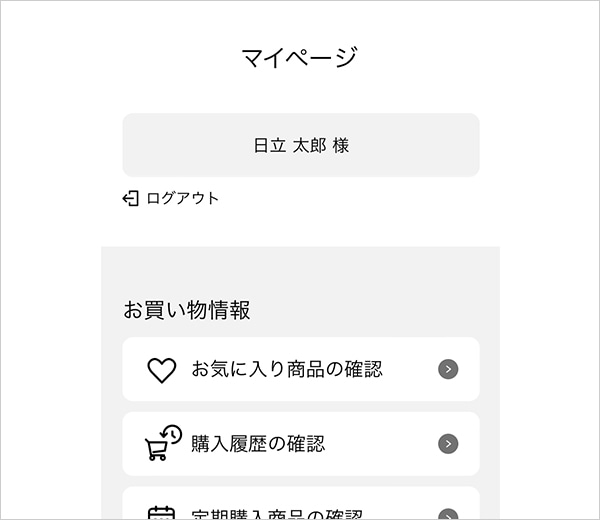Open the お気に入り商品の確認 menu entry

(287, 370)
